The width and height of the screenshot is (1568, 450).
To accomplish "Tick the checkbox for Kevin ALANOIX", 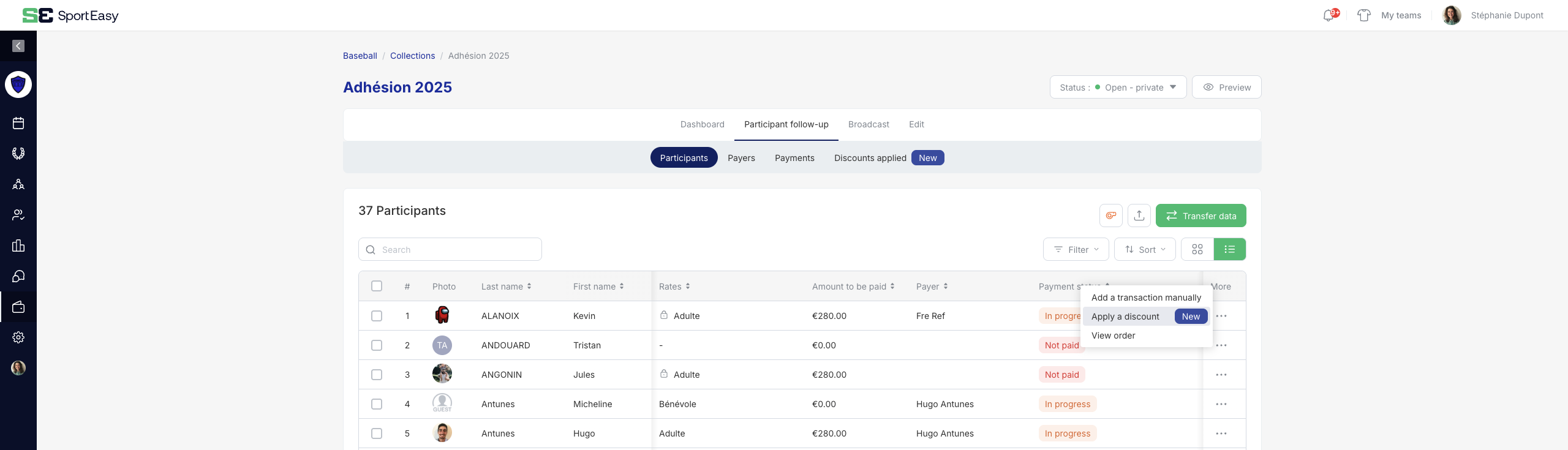I will pyautogui.click(x=377, y=316).
